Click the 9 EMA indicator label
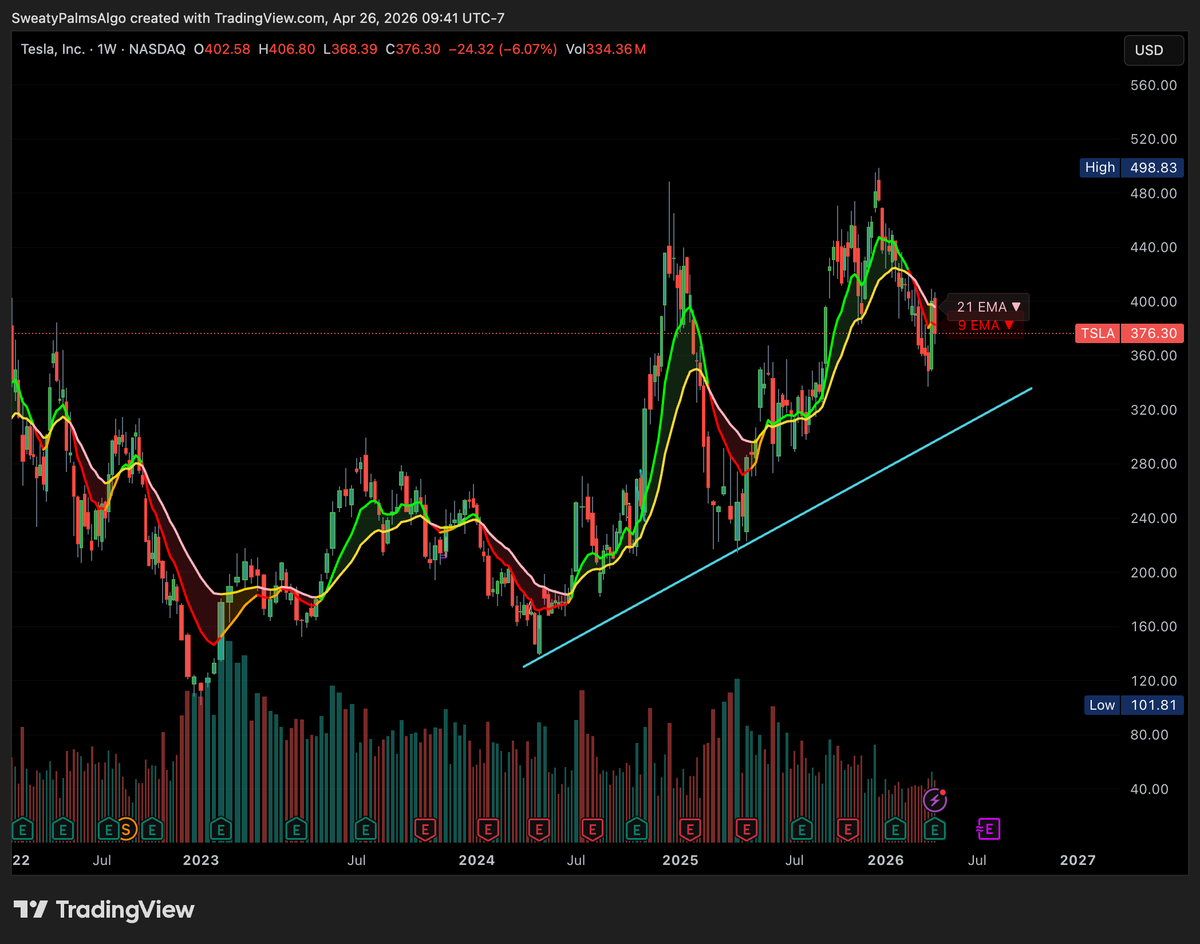The image size is (1200, 944). point(985,325)
